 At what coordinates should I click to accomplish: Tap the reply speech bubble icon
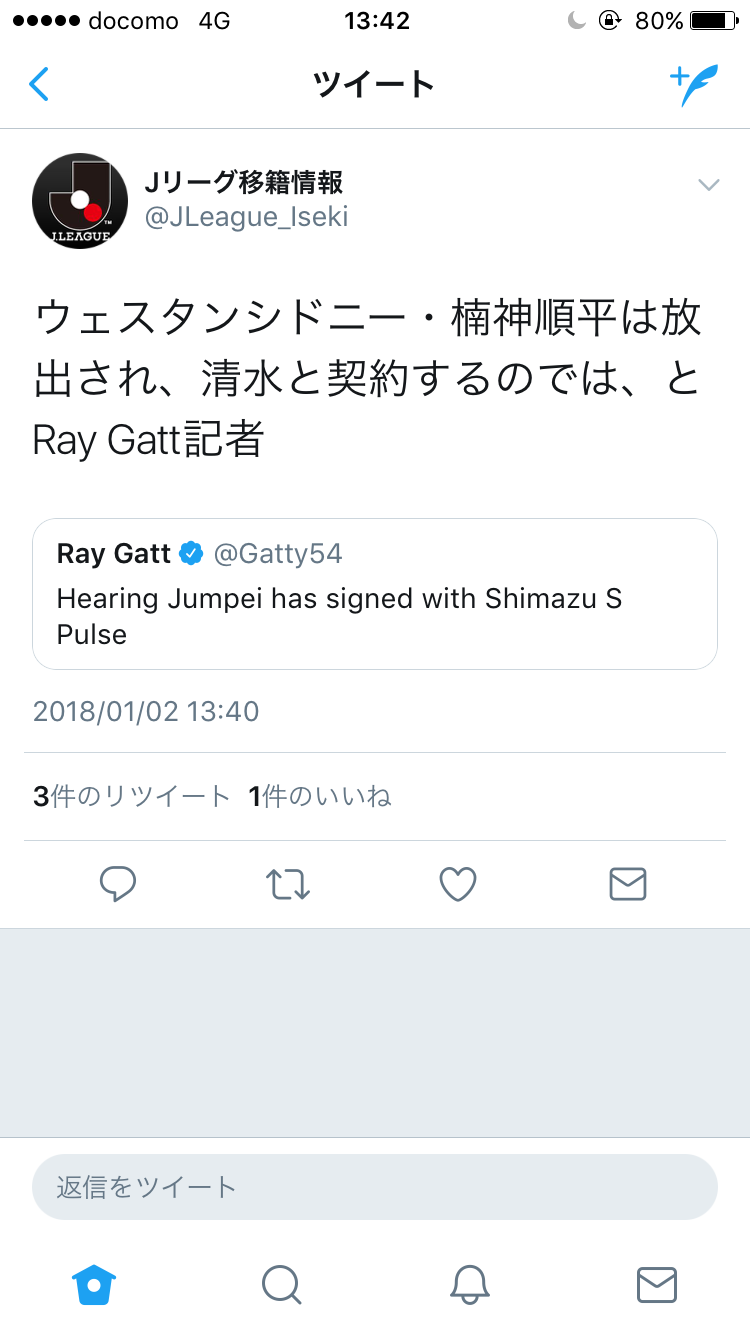click(x=118, y=884)
